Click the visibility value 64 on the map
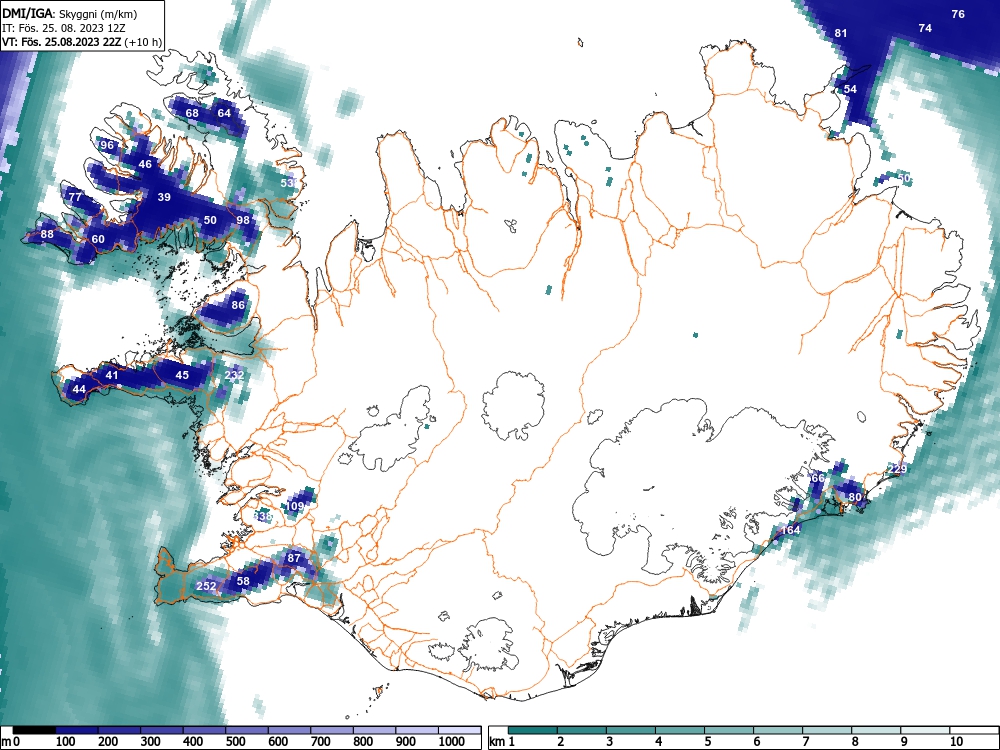The image size is (1000, 750). (x=224, y=113)
